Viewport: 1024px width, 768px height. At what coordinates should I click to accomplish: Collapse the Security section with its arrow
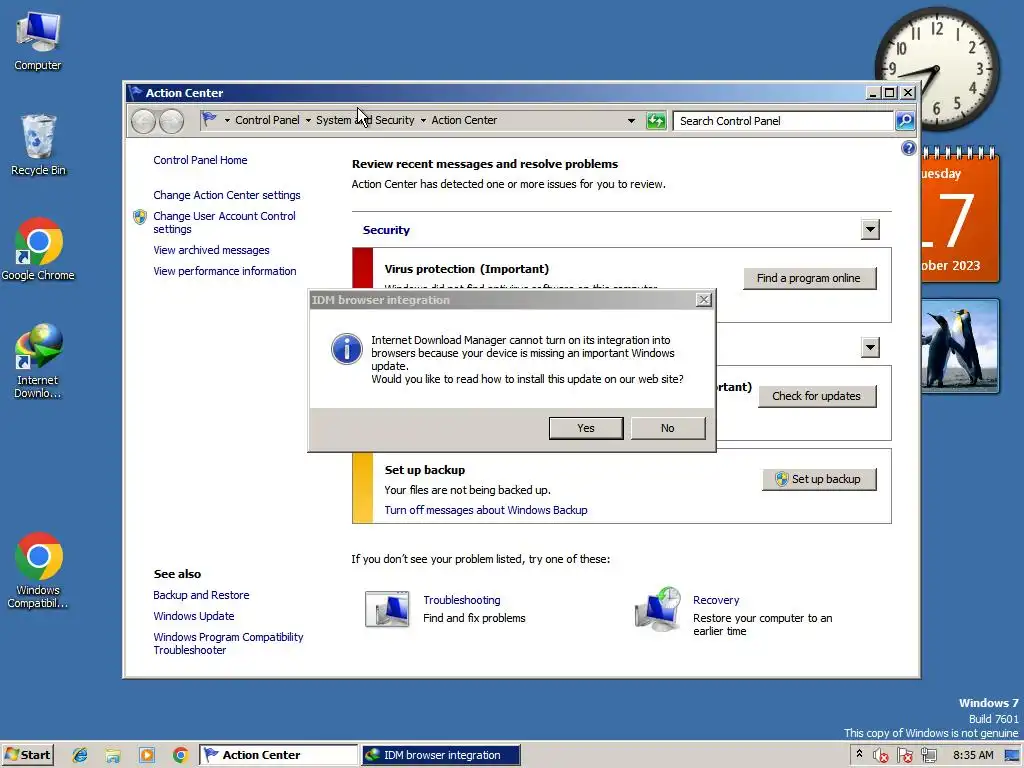(870, 230)
